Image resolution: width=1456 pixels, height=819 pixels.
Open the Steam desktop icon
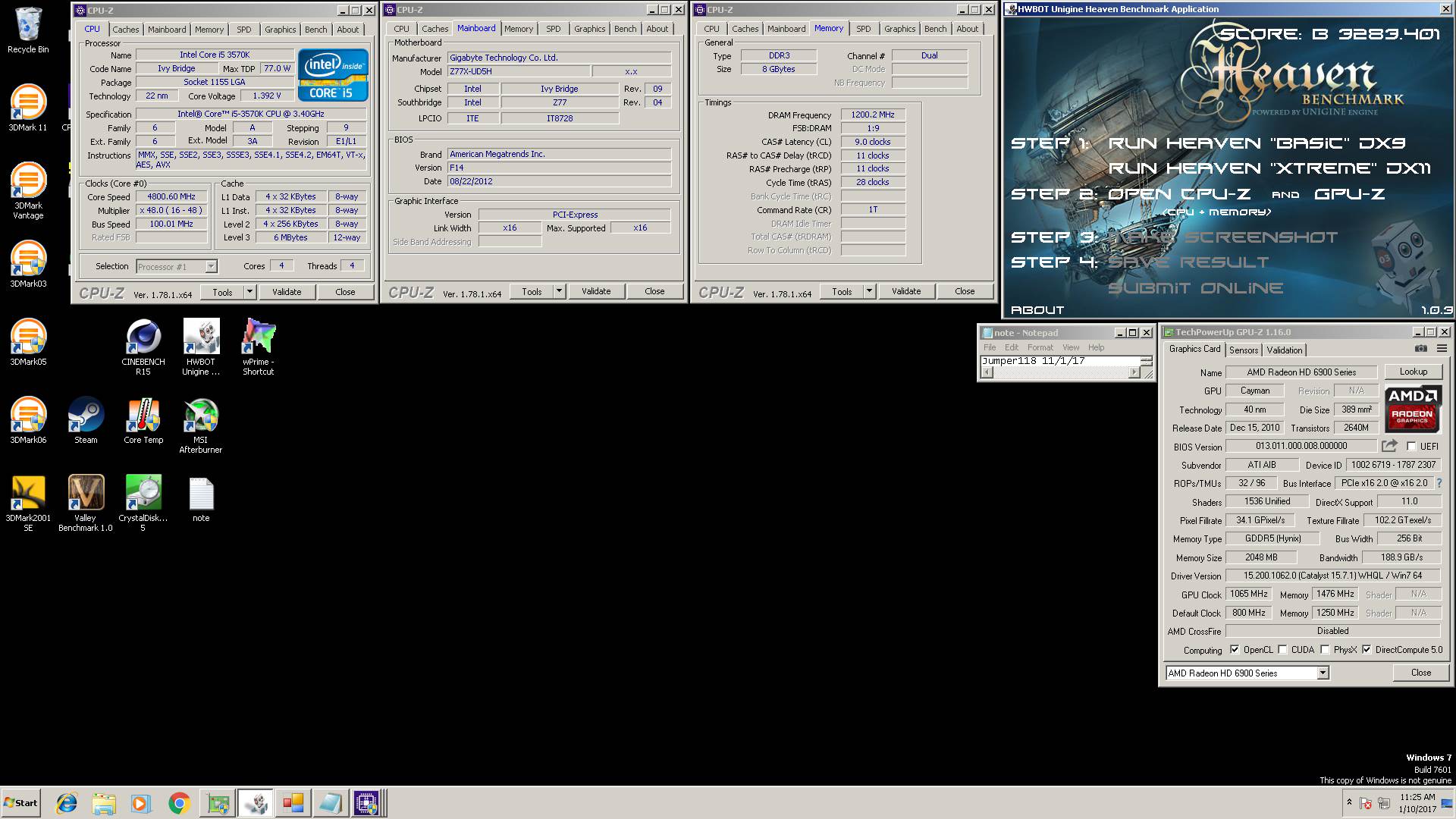[x=86, y=420]
